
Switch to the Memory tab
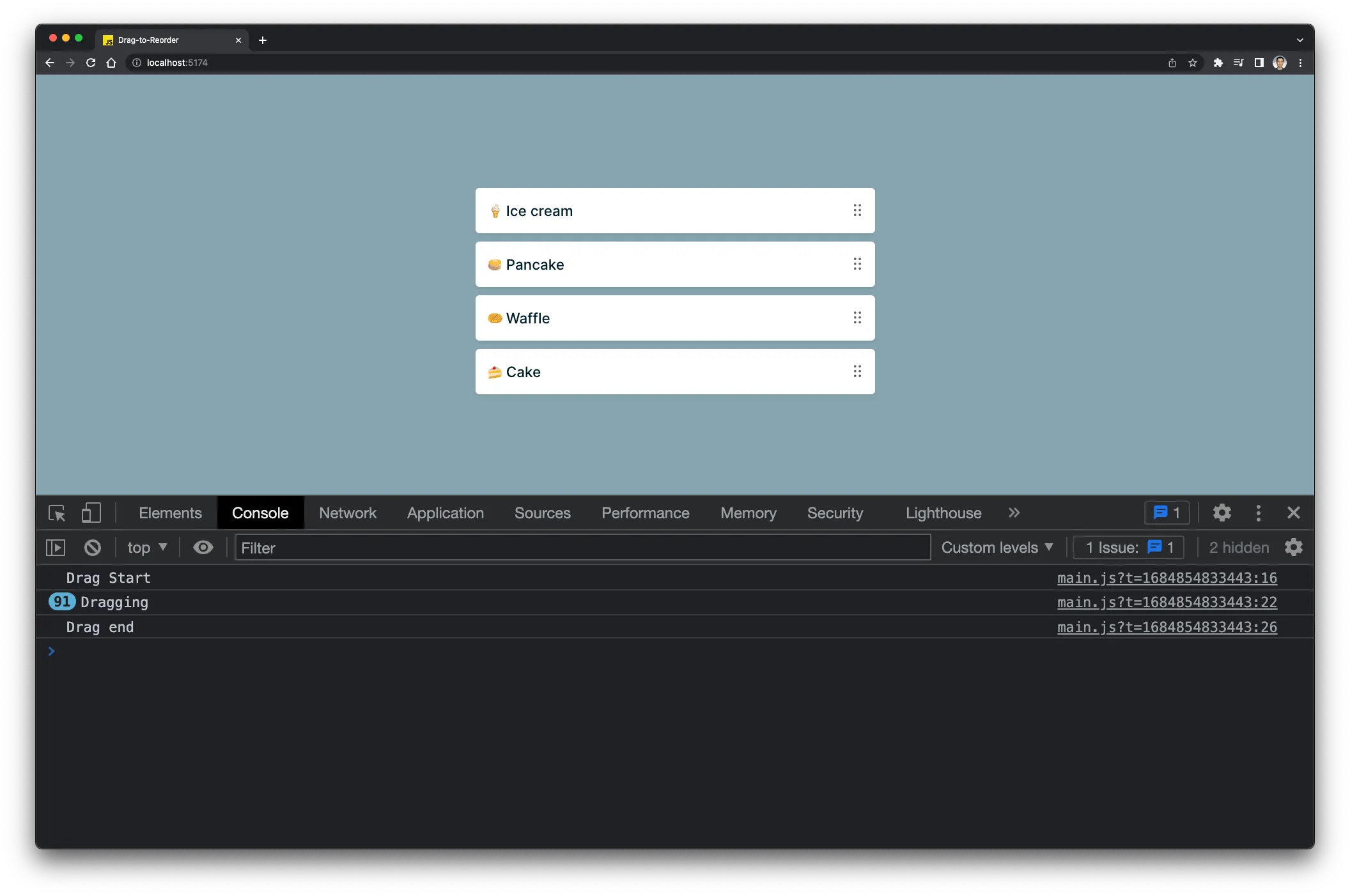pyautogui.click(x=749, y=513)
